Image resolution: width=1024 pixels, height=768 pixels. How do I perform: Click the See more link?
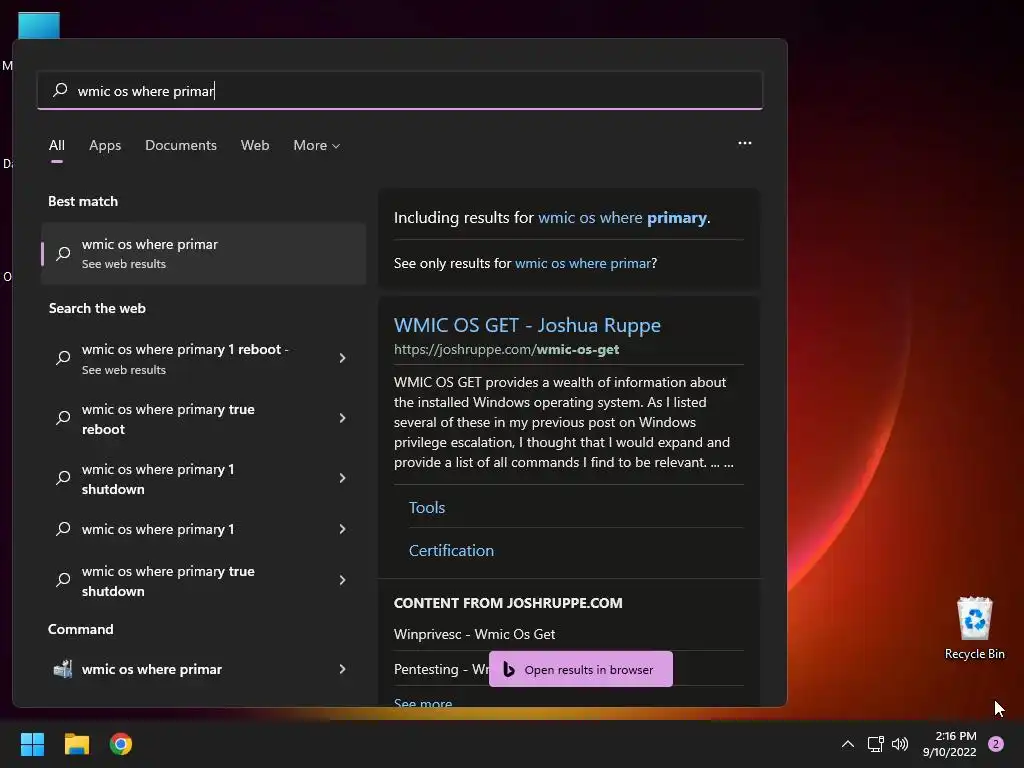pyautogui.click(x=423, y=703)
